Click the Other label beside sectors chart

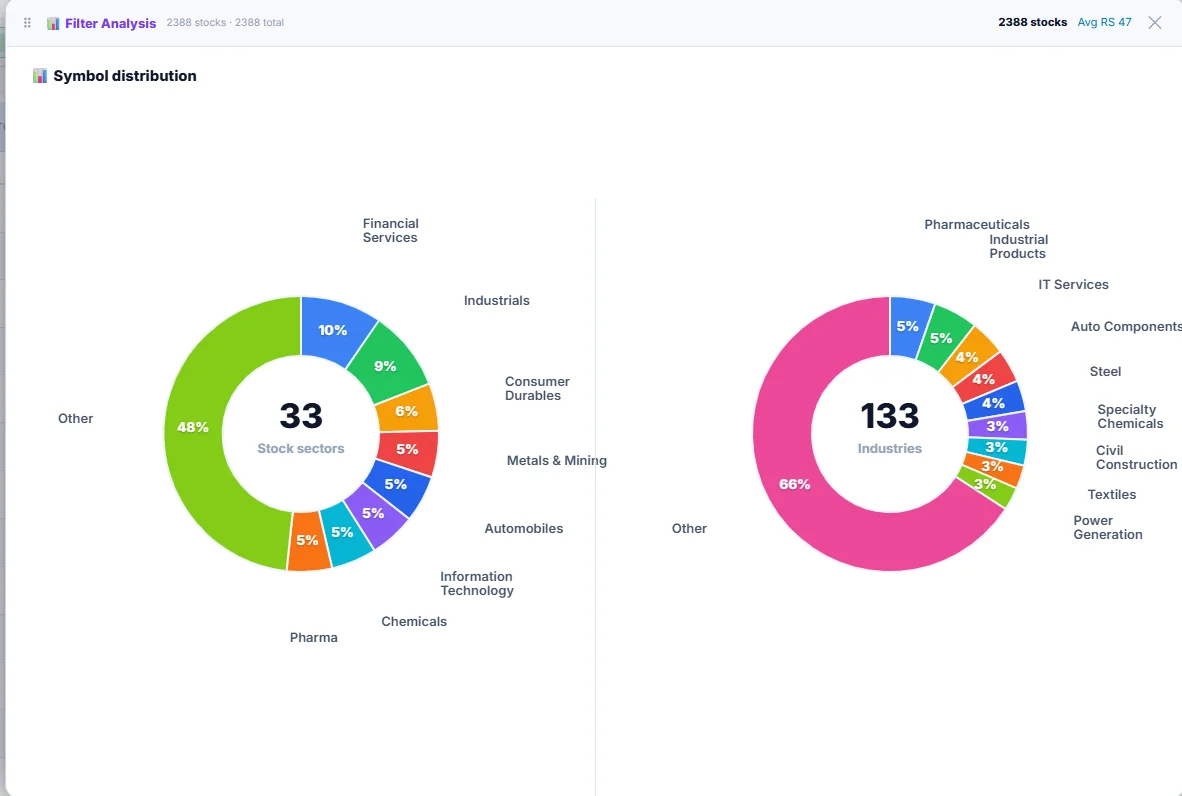(75, 418)
